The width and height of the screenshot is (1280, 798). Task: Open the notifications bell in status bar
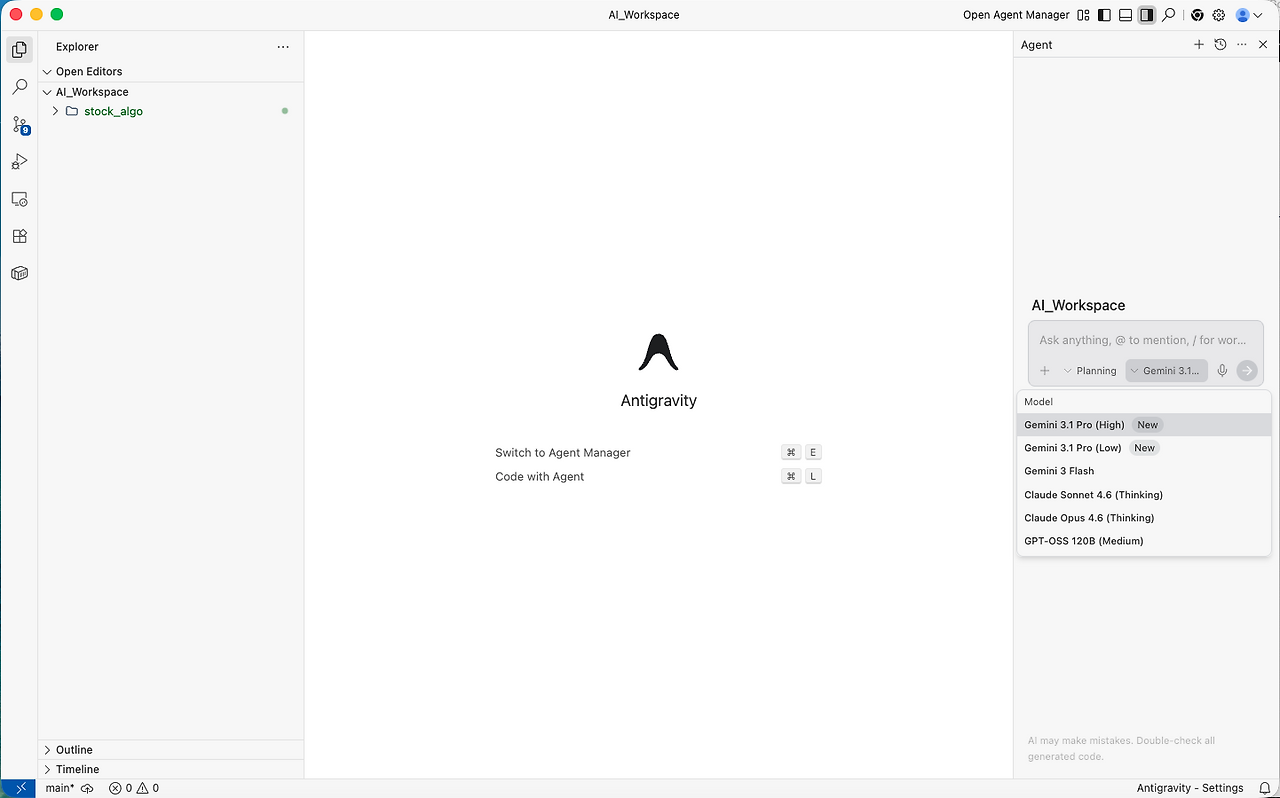click(x=1265, y=788)
